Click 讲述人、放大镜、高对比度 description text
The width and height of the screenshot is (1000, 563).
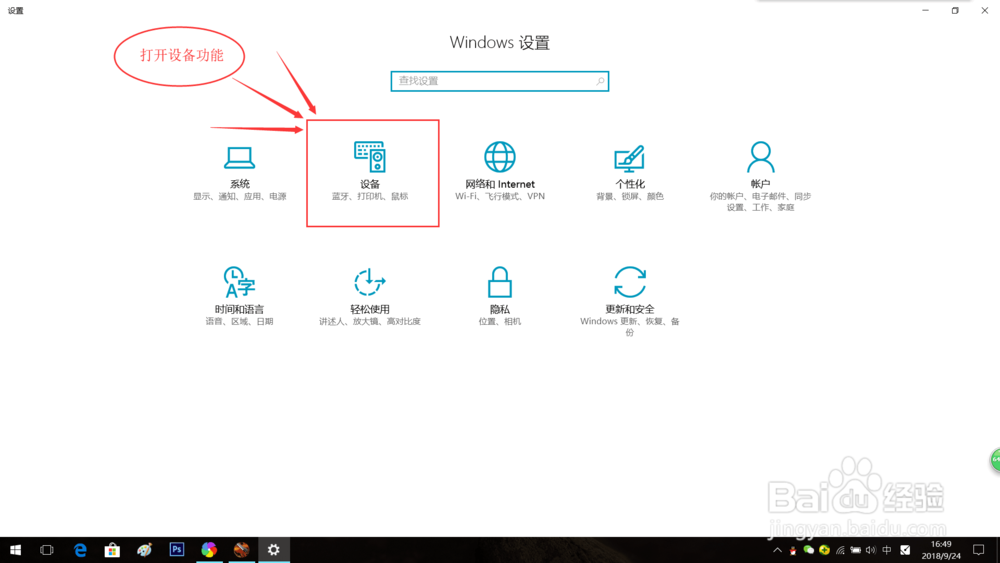[x=370, y=321]
